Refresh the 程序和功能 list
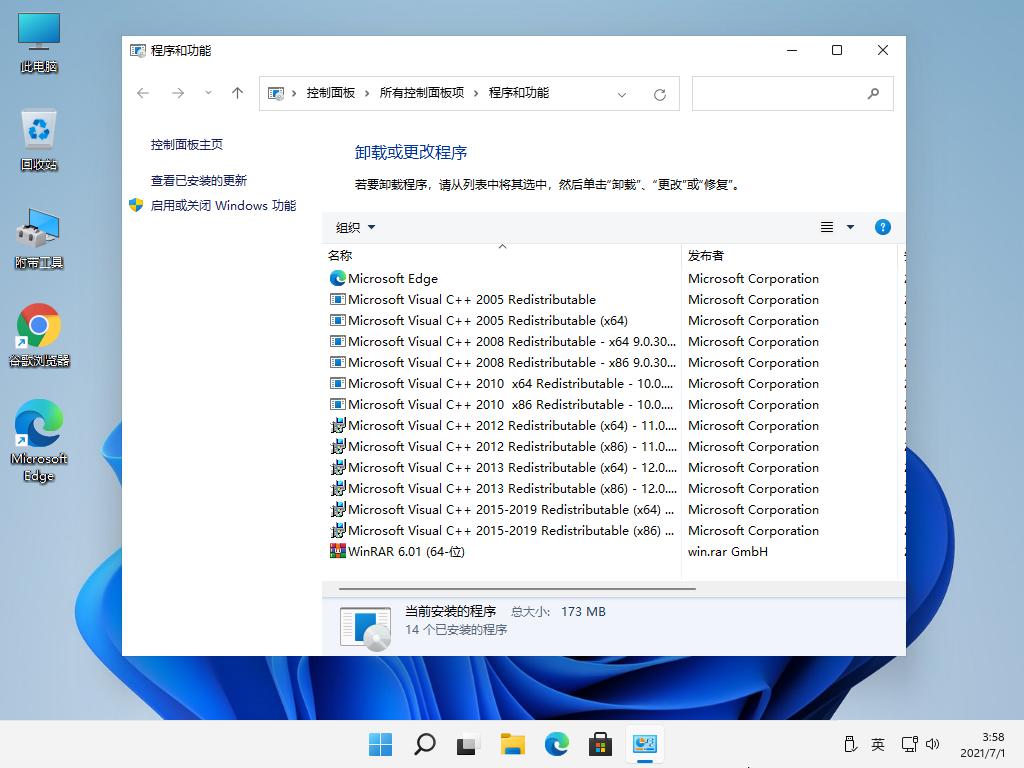This screenshot has height=768, width=1024. [x=660, y=95]
